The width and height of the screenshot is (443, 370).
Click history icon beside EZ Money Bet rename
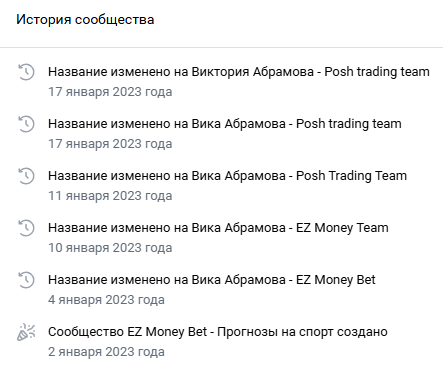[26, 280]
